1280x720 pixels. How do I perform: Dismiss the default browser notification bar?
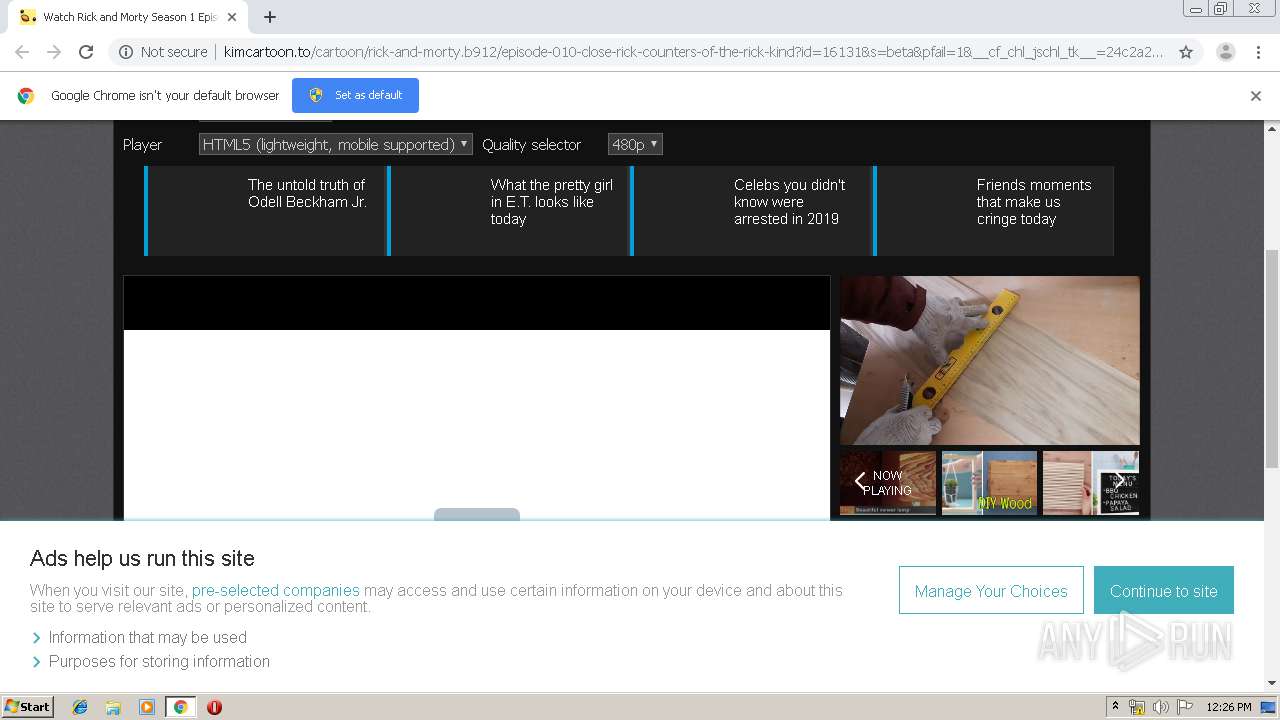1256,96
